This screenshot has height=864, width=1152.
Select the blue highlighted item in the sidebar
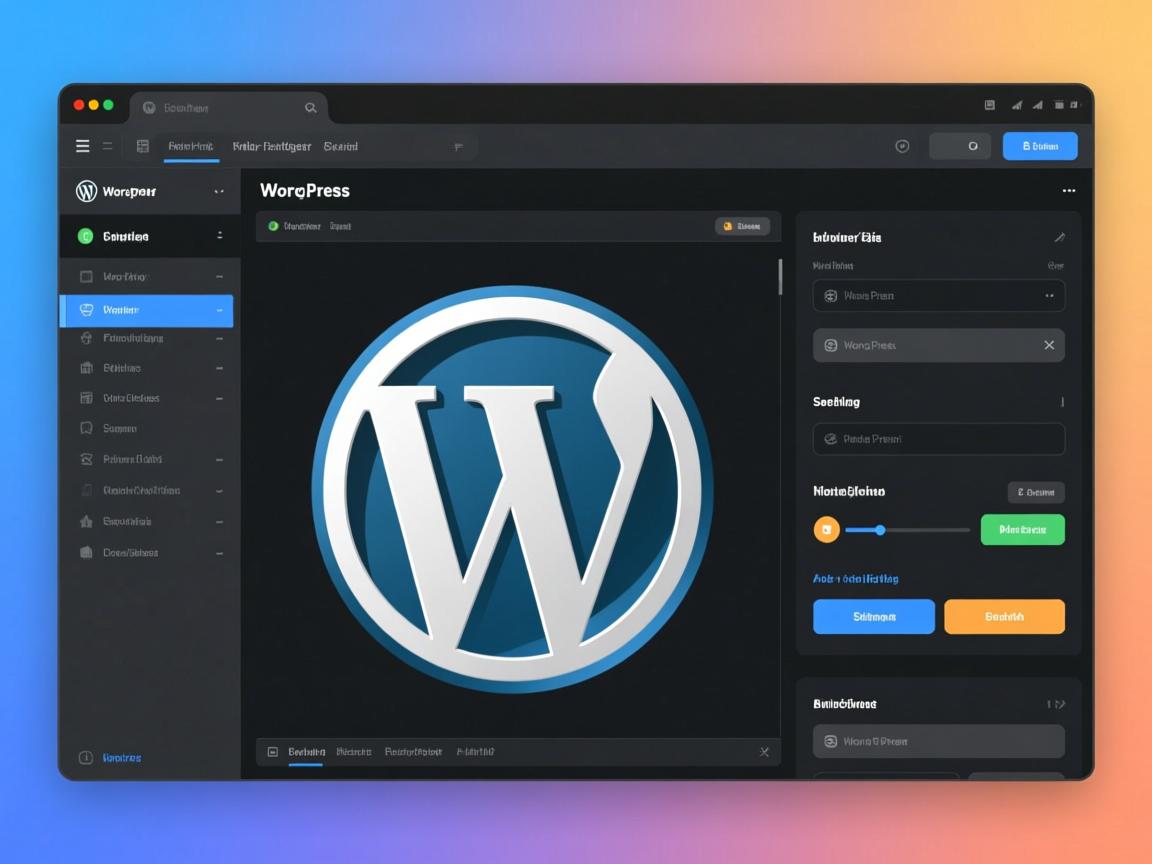147,311
